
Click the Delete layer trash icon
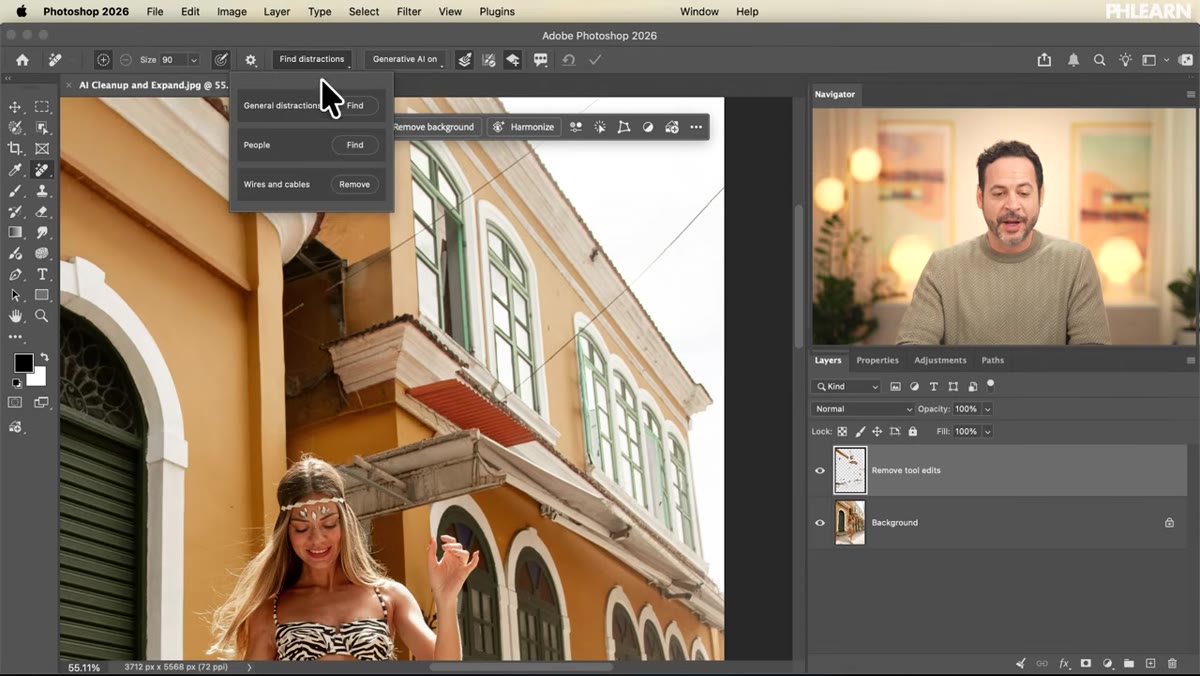(x=1171, y=663)
